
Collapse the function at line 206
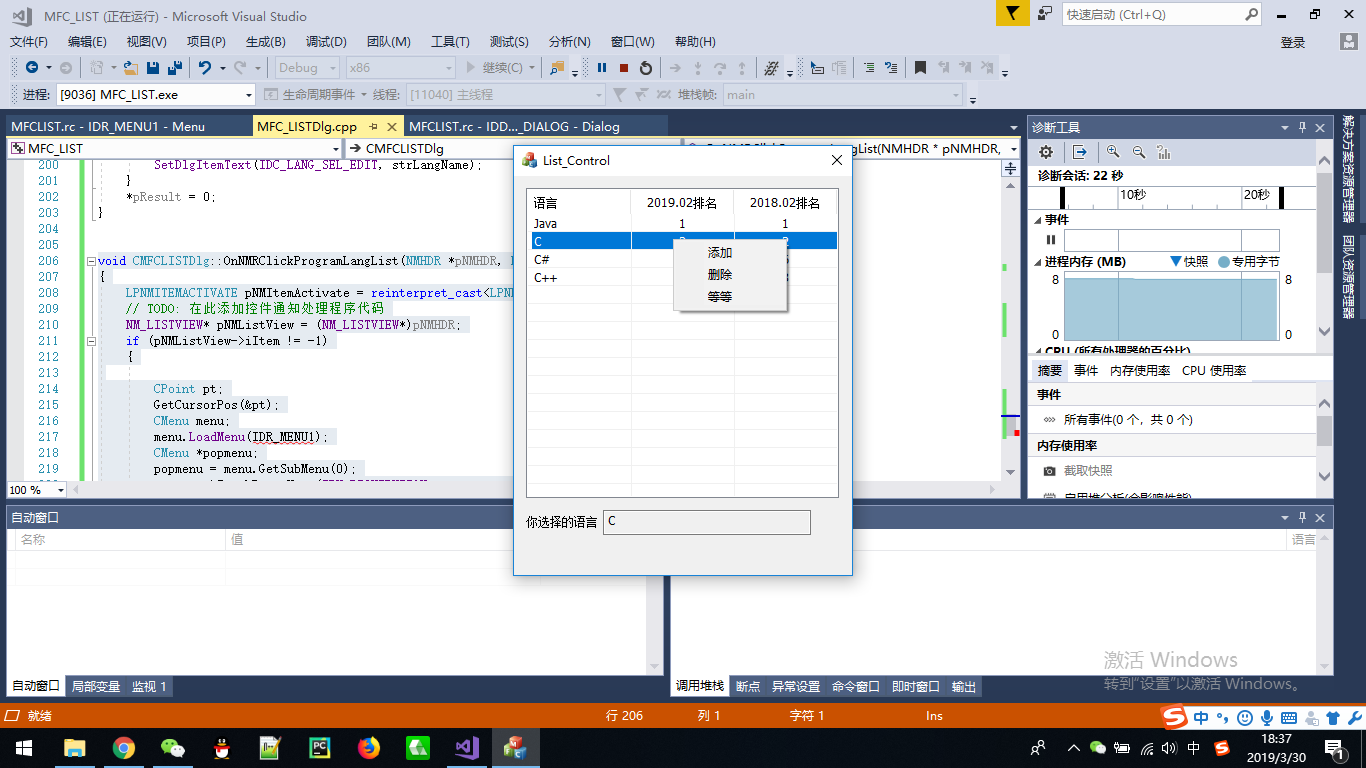coord(90,261)
